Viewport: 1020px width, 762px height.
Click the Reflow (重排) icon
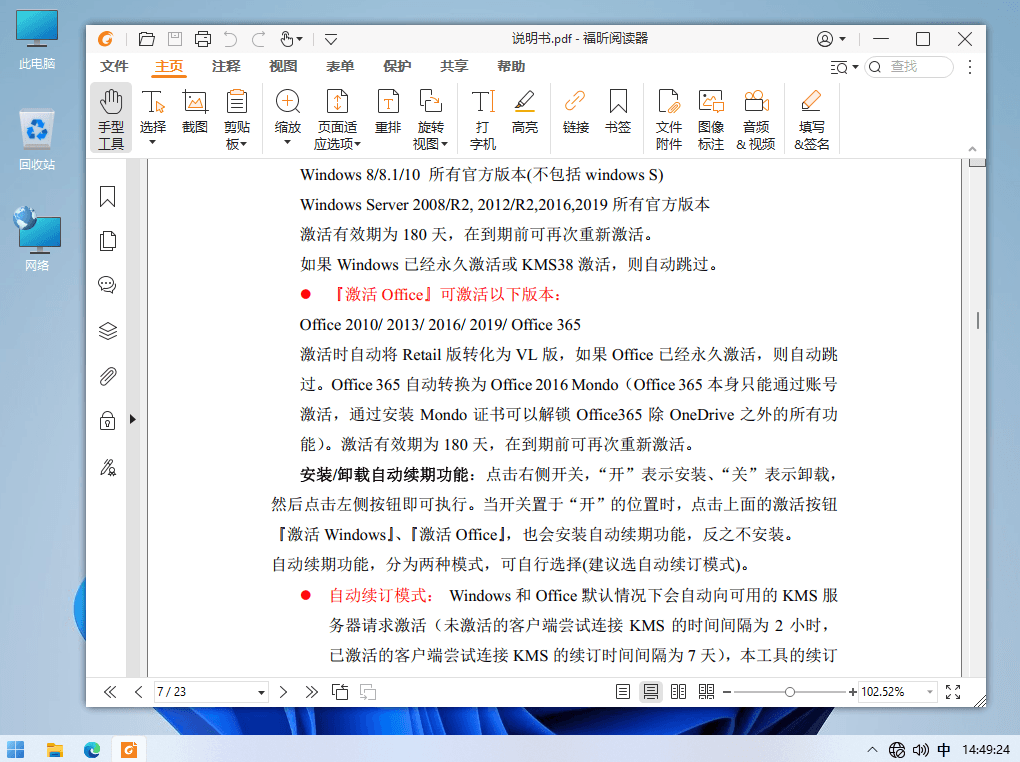[388, 102]
